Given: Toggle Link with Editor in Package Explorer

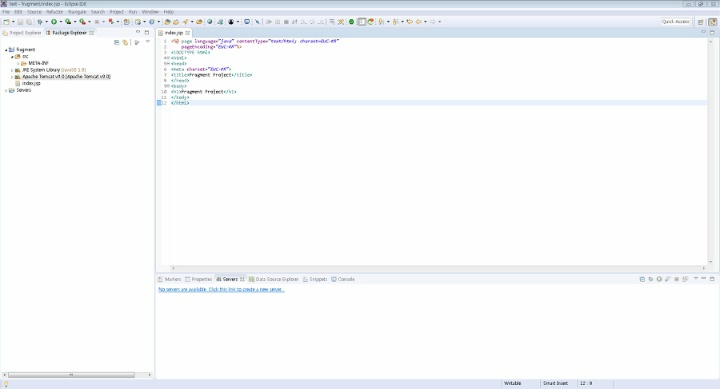Looking at the screenshot, I should click(x=125, y=42).
